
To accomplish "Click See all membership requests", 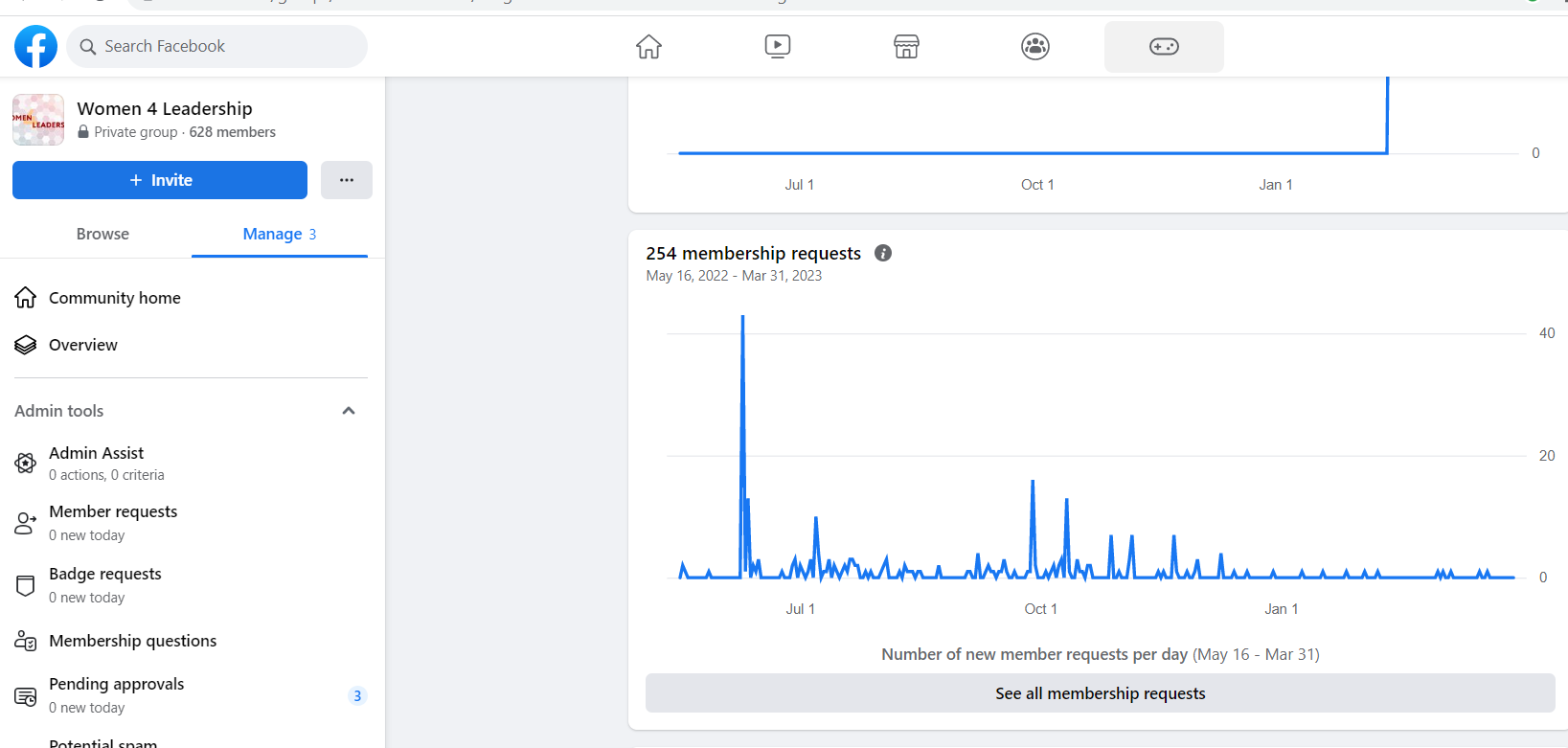I will 1100,693.
